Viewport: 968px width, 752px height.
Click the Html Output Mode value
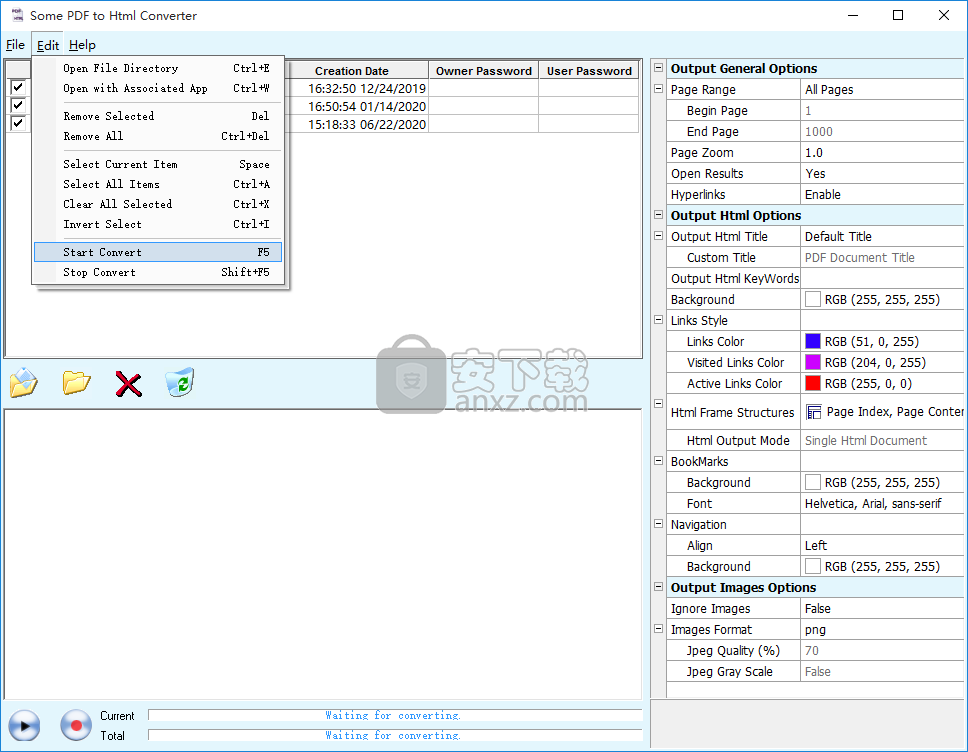[x=883, y=440]
